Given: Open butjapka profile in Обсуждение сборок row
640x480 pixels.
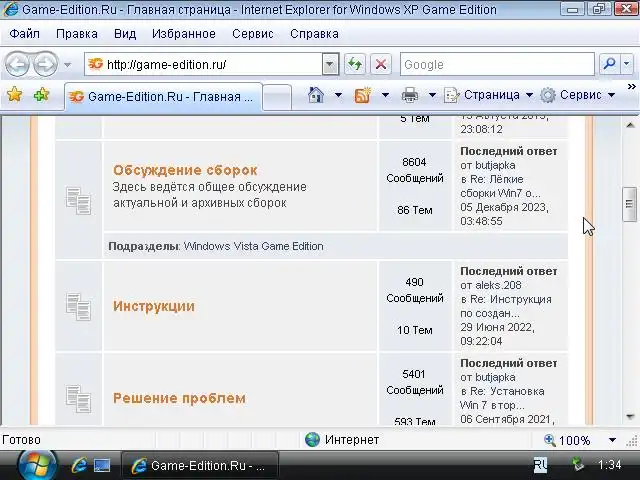Looking at the screenshot, I should (496, 165).
